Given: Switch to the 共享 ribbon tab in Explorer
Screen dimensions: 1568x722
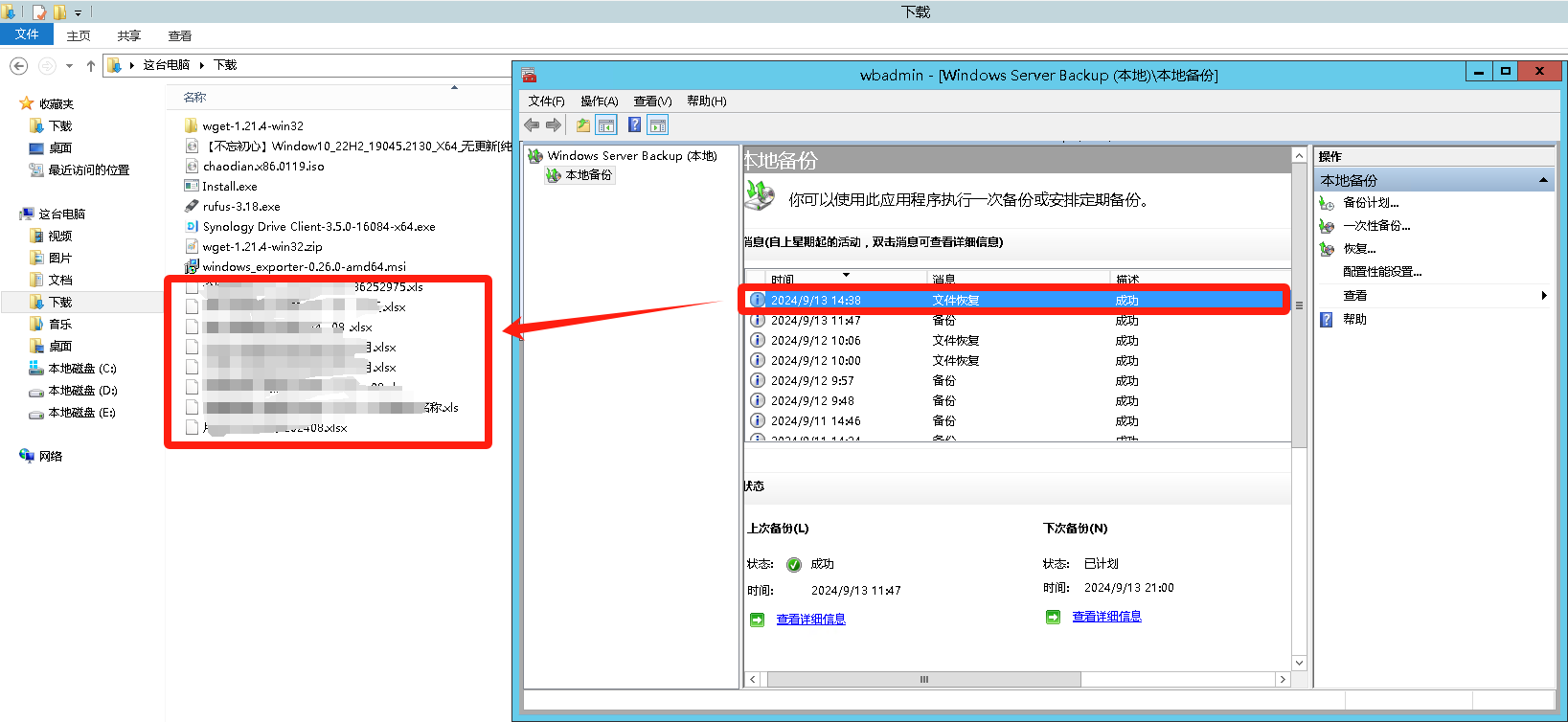Looking at the screenshot, I should pos(128,36).
